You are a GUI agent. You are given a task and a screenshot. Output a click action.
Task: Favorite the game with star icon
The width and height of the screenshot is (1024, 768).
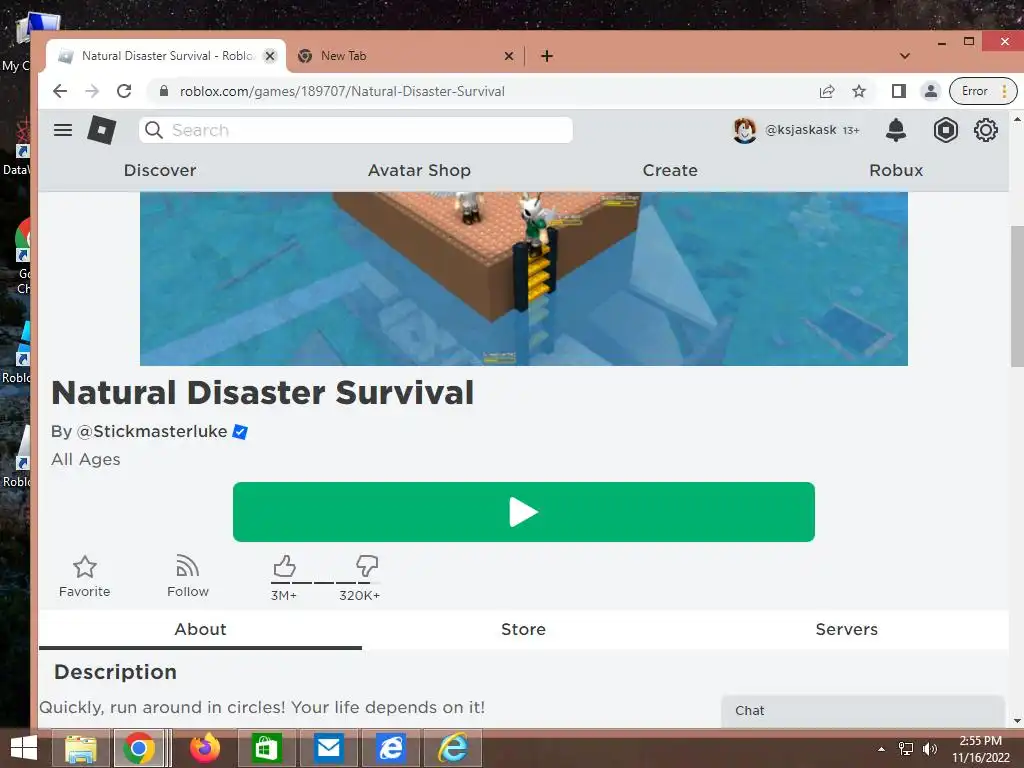pyautogui.click(x=84, y=567)
